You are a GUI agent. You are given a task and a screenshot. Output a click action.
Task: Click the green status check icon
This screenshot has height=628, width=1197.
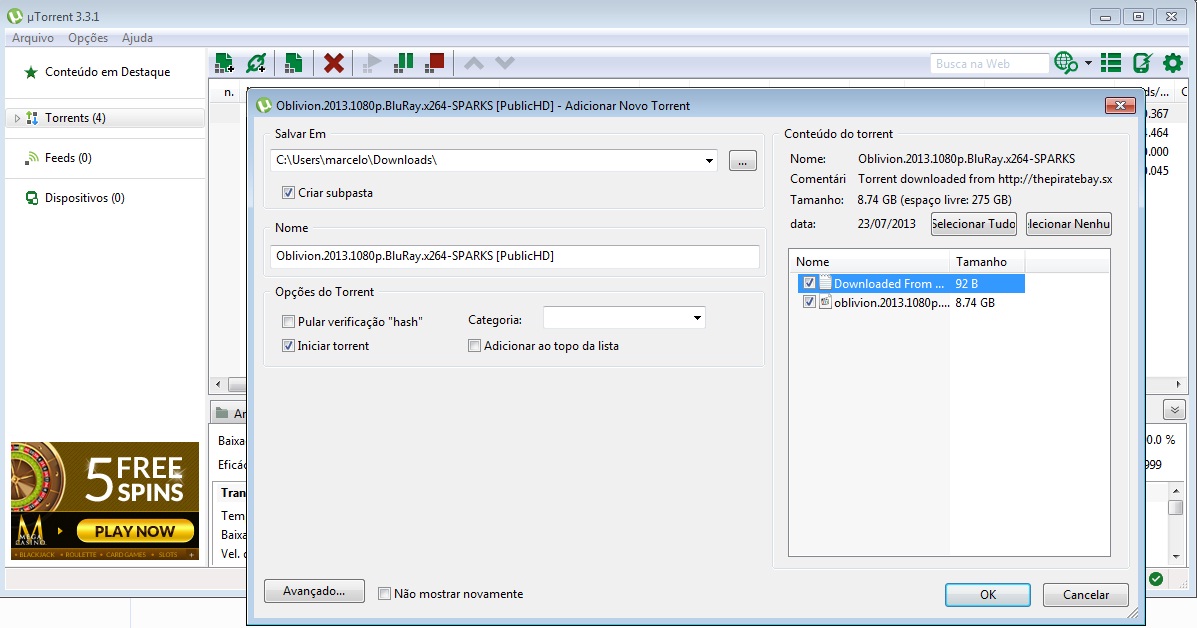pos(1156,579)
